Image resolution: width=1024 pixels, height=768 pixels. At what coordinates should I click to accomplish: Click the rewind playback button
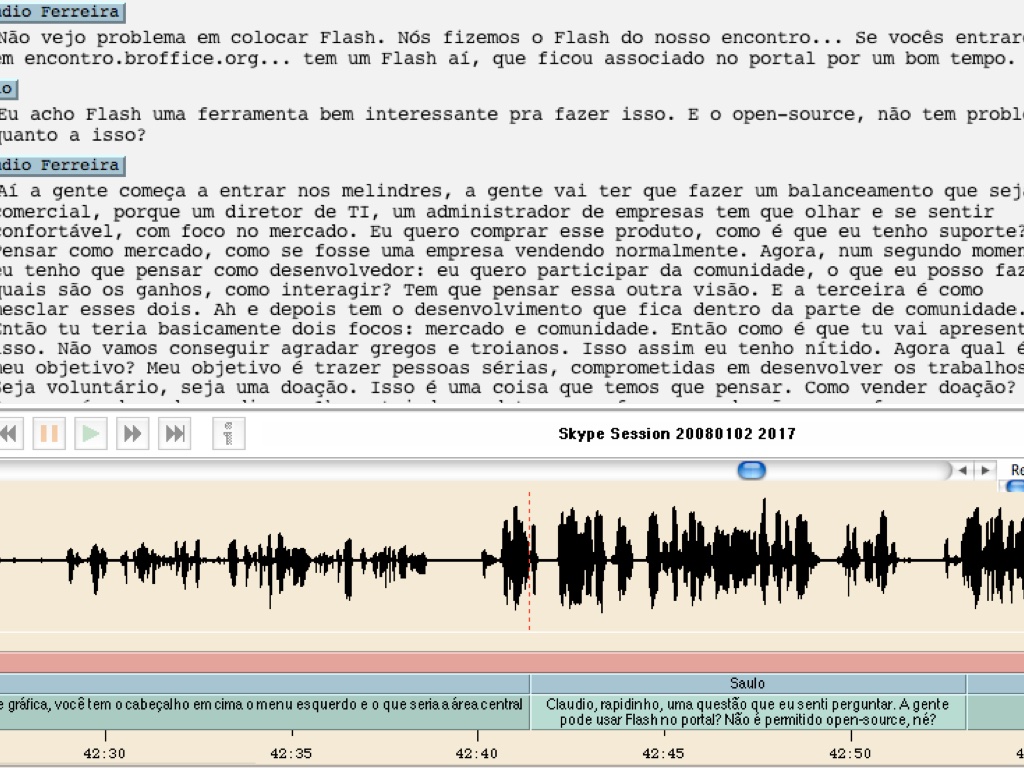click(x=8, y=434)
